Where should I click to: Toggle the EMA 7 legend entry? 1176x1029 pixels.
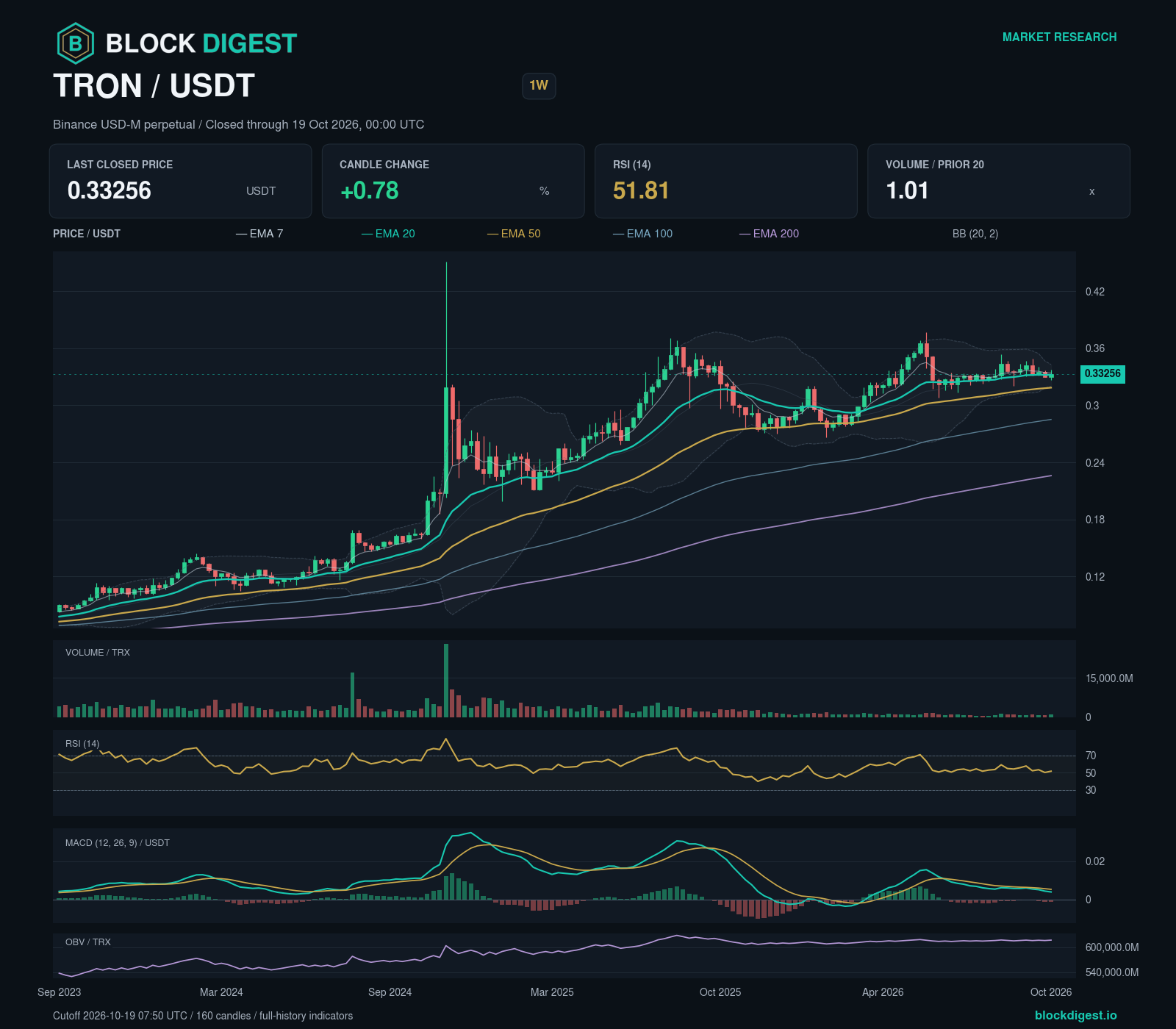point(259,234)
